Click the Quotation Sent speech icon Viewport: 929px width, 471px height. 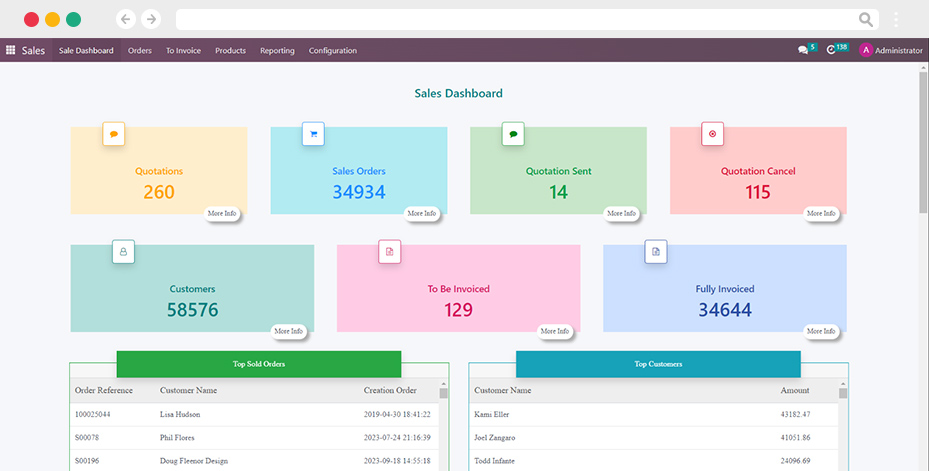(513, 134)
